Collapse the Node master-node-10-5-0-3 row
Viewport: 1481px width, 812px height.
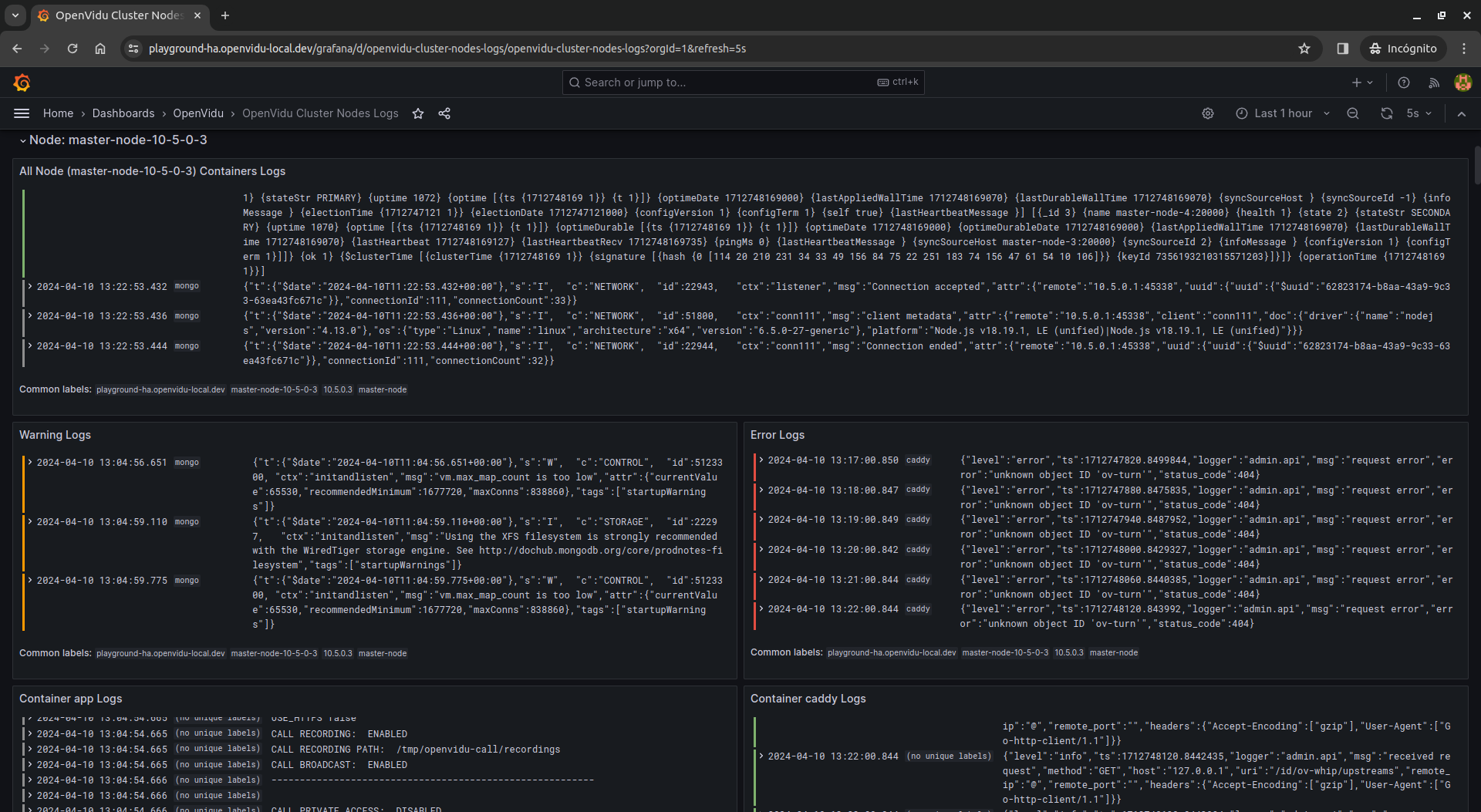23,140
